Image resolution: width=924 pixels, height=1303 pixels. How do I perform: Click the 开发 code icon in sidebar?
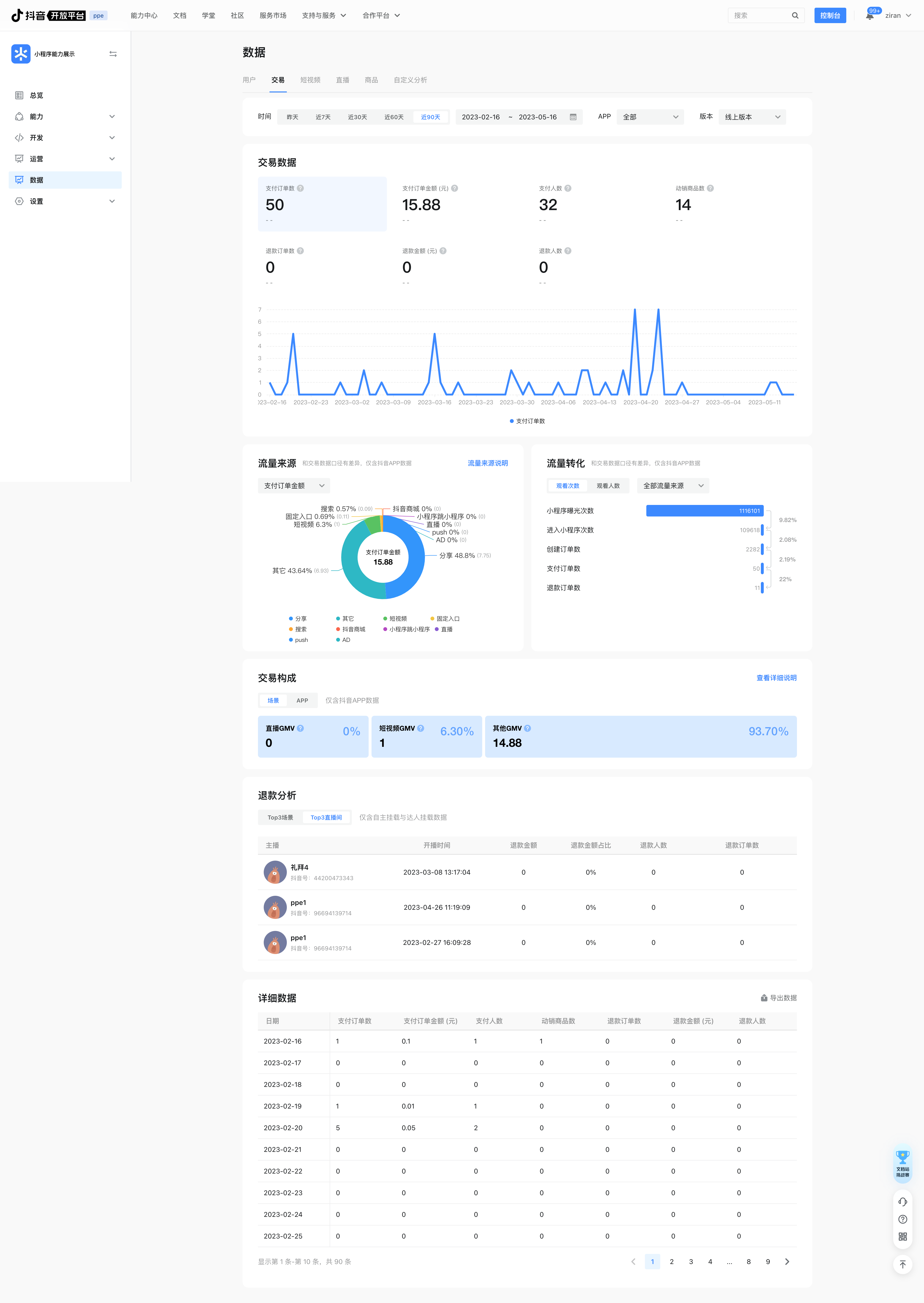[x=19, y=138]
